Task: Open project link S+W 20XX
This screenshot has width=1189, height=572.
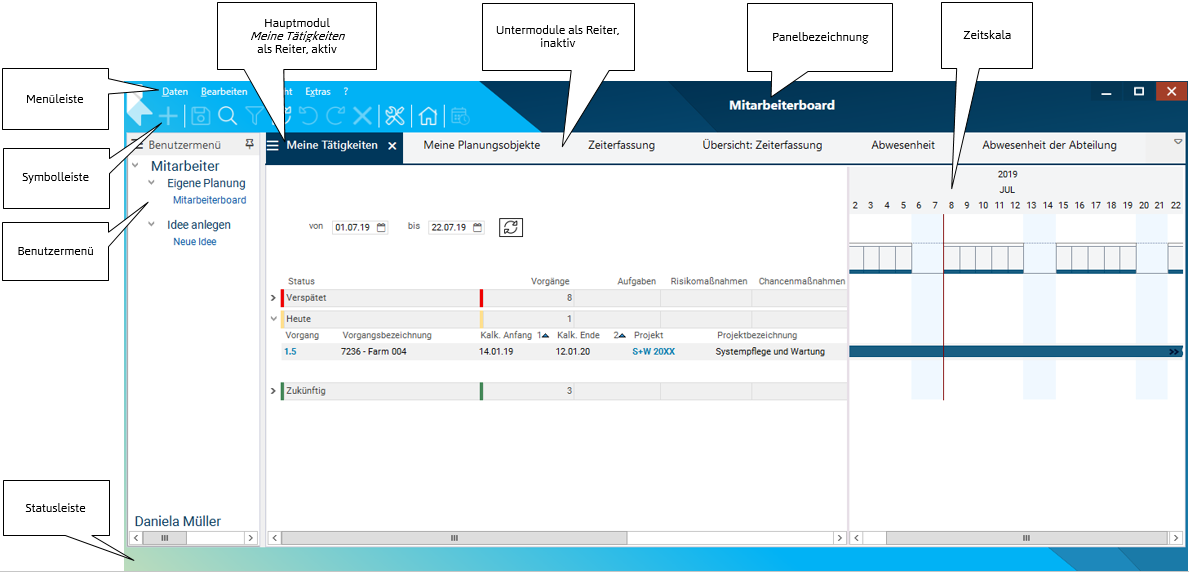Action: [653, 352]
